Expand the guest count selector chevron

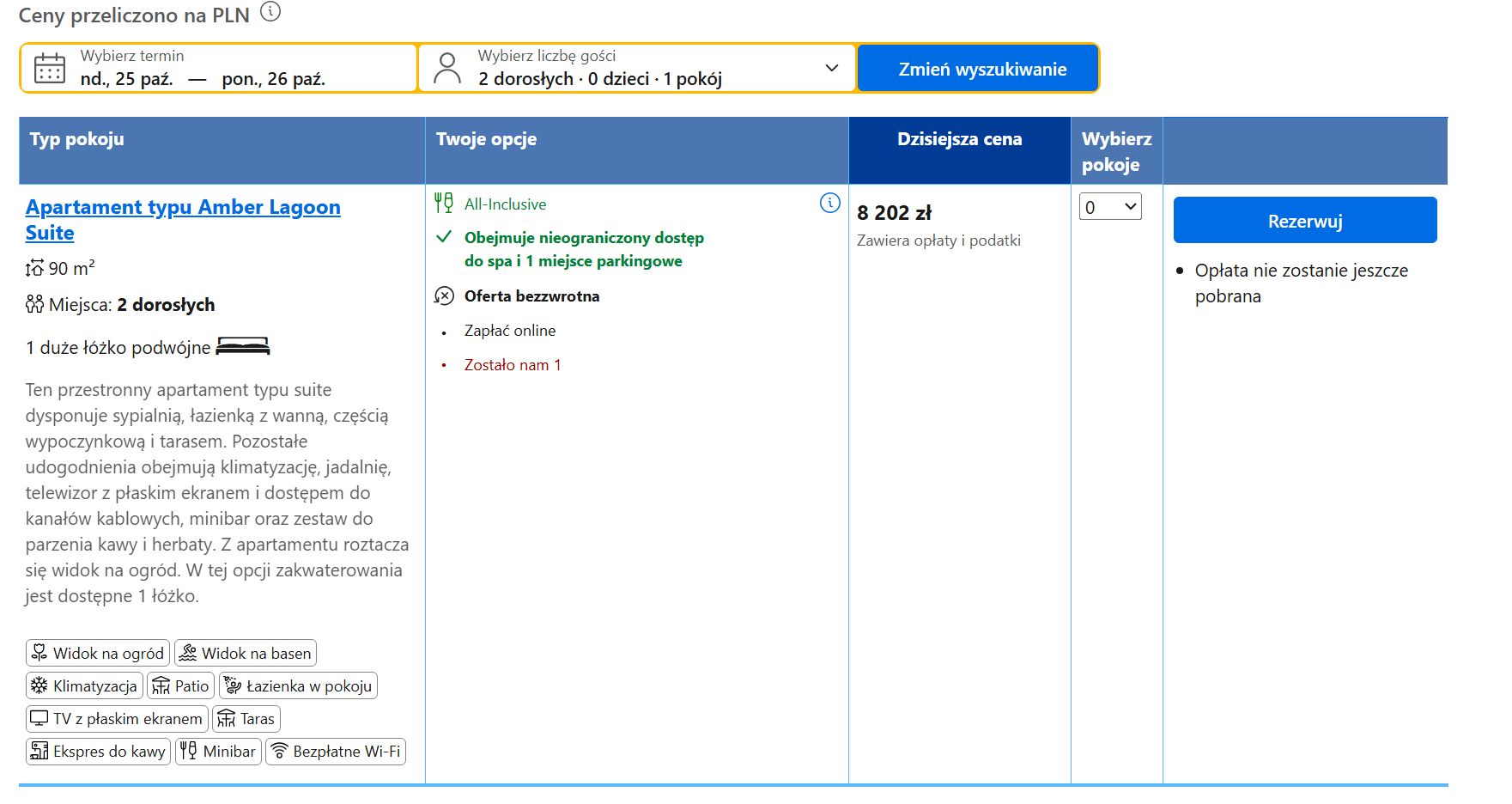coord(831,68)
